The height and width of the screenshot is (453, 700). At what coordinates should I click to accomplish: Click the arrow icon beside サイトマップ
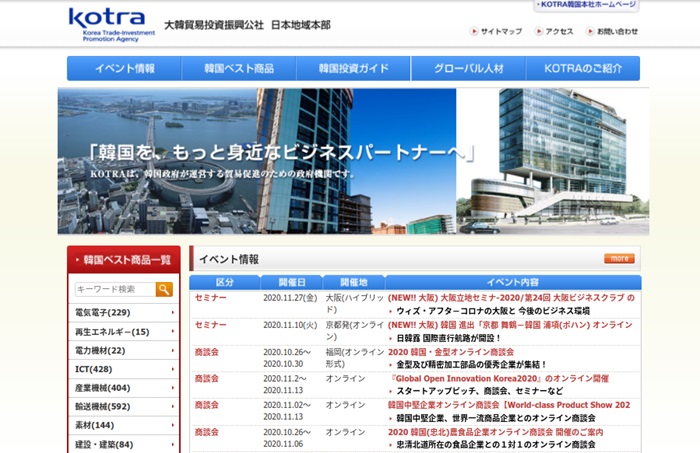[474, 31]
